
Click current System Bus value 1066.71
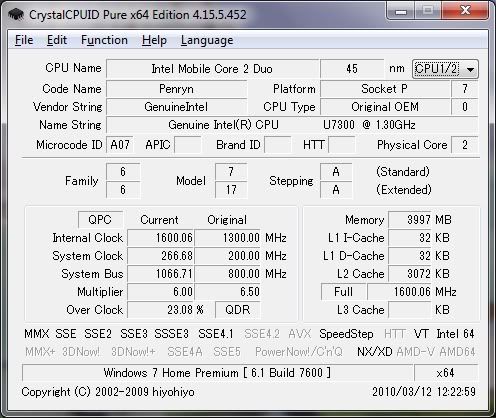(x=161, y=274)
